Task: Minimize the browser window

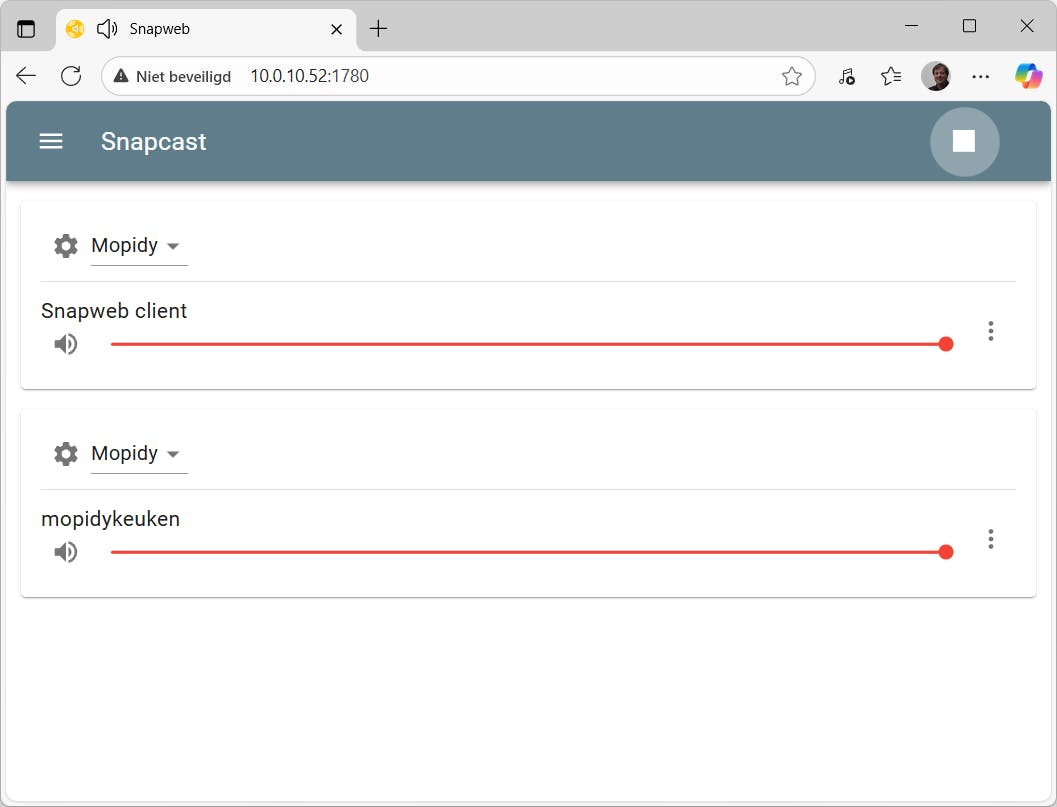Action: click(911, 26)
